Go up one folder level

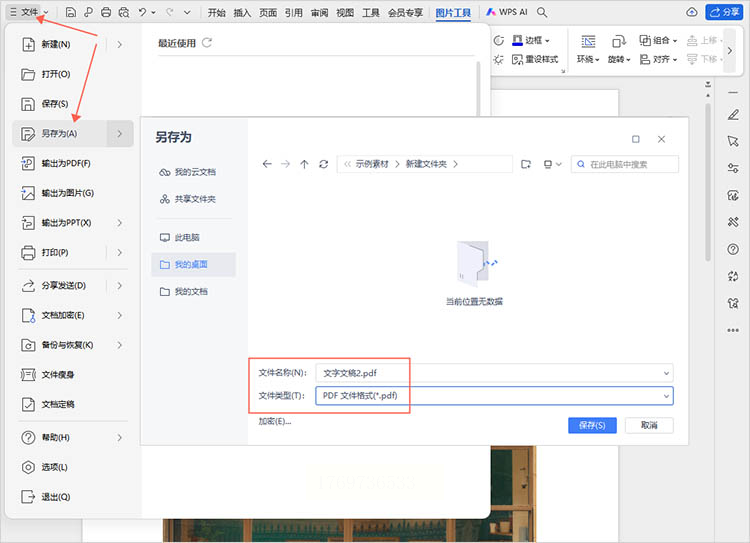304,164
